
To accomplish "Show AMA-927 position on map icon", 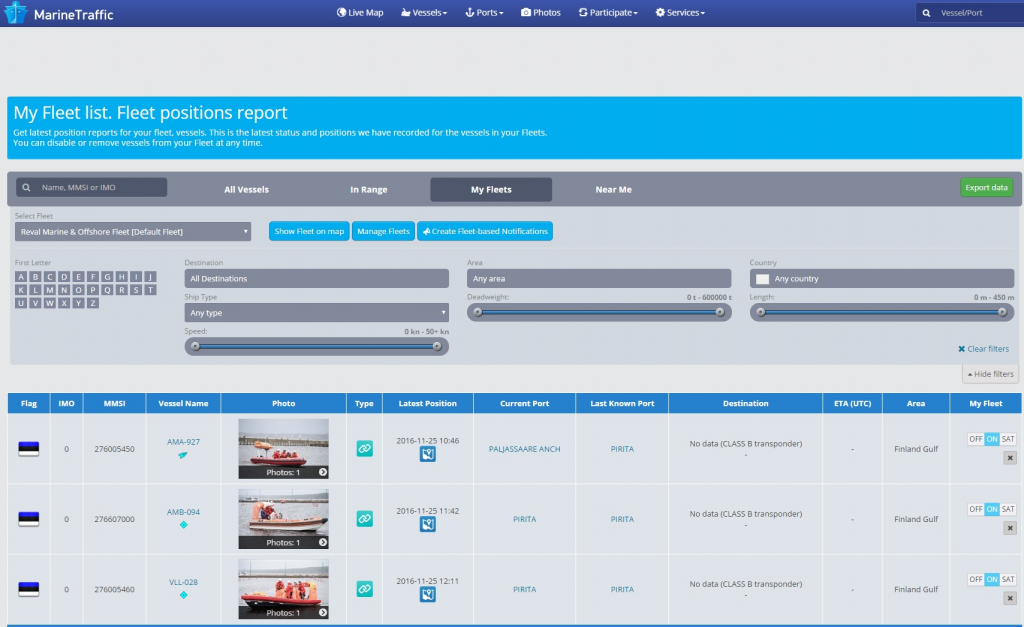I will click(x=428, y=454).
